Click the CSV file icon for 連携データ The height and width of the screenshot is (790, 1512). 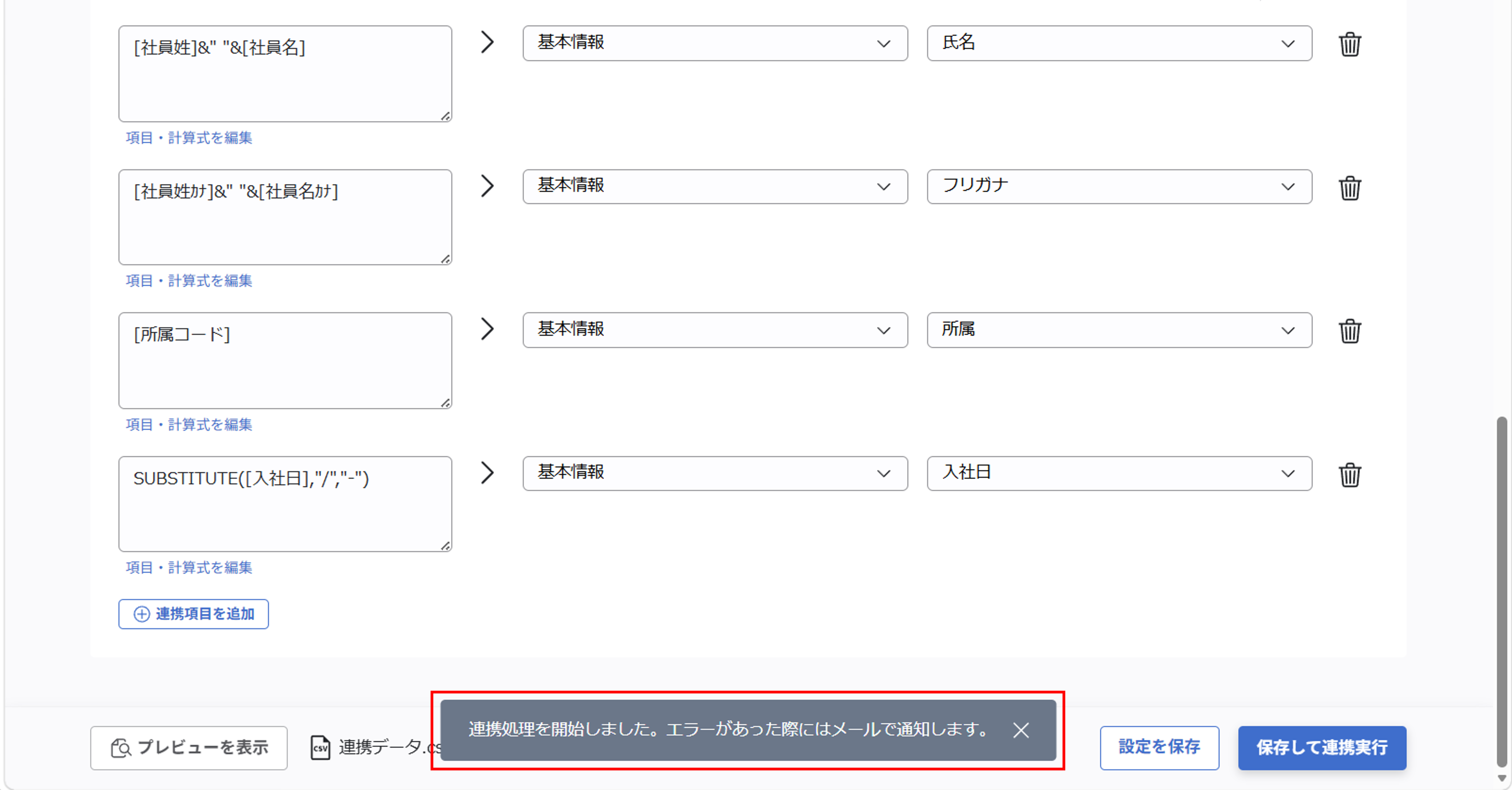point(320,747)
